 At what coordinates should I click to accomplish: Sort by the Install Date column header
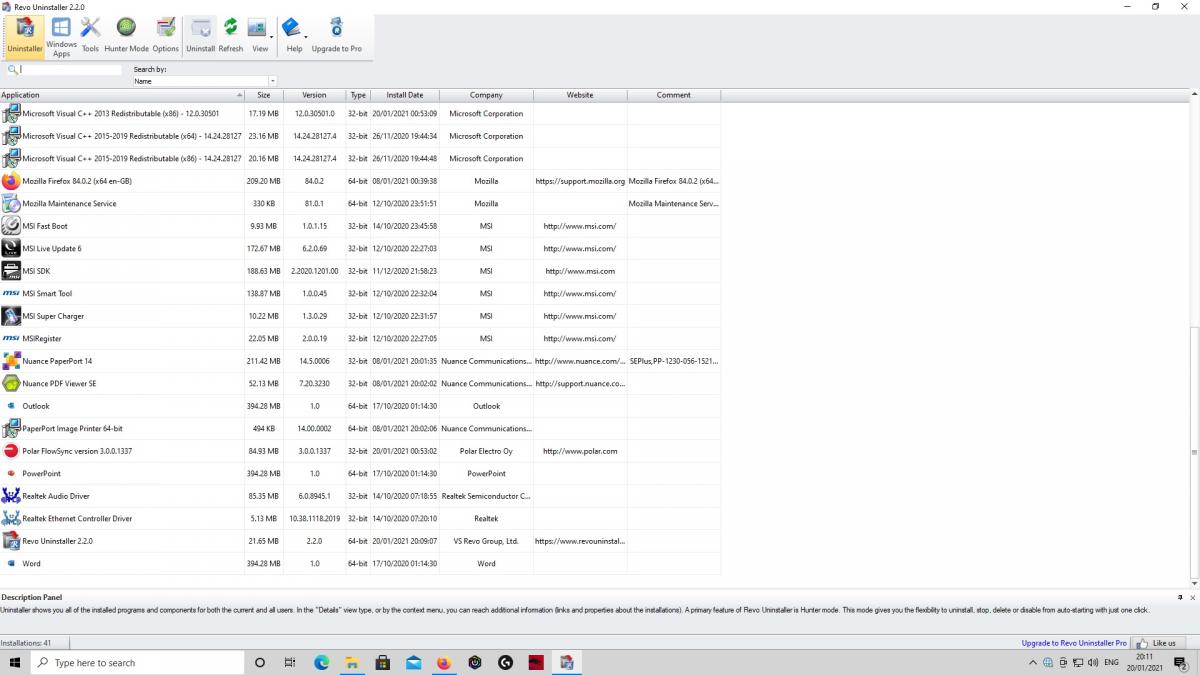tap(405, 95)
